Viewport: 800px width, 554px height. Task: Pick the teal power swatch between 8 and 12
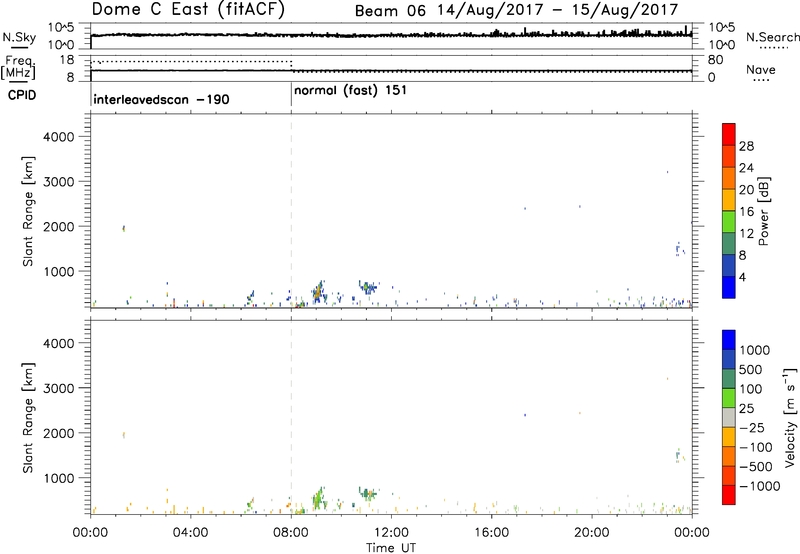point(729,244)
